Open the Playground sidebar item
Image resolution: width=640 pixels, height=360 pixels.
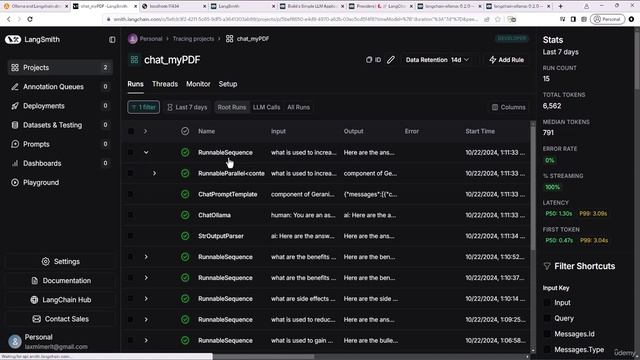click(x=60, y=182)
